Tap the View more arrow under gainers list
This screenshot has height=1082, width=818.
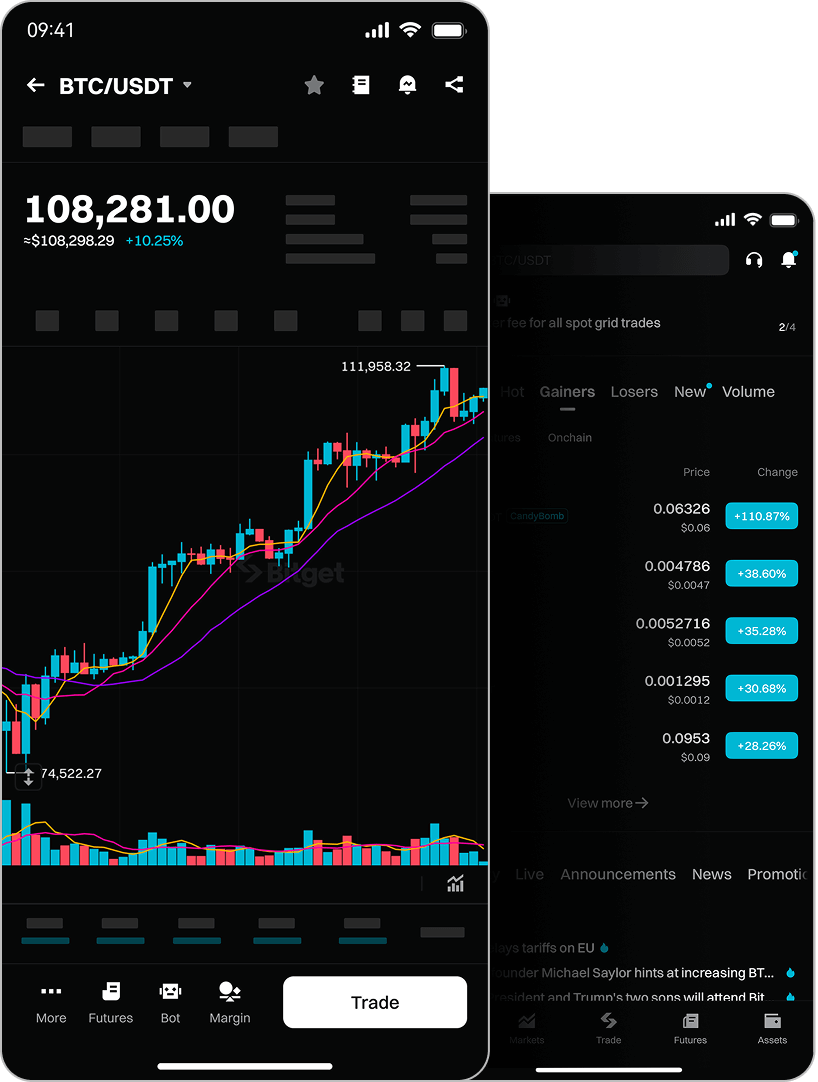[607, 802]
